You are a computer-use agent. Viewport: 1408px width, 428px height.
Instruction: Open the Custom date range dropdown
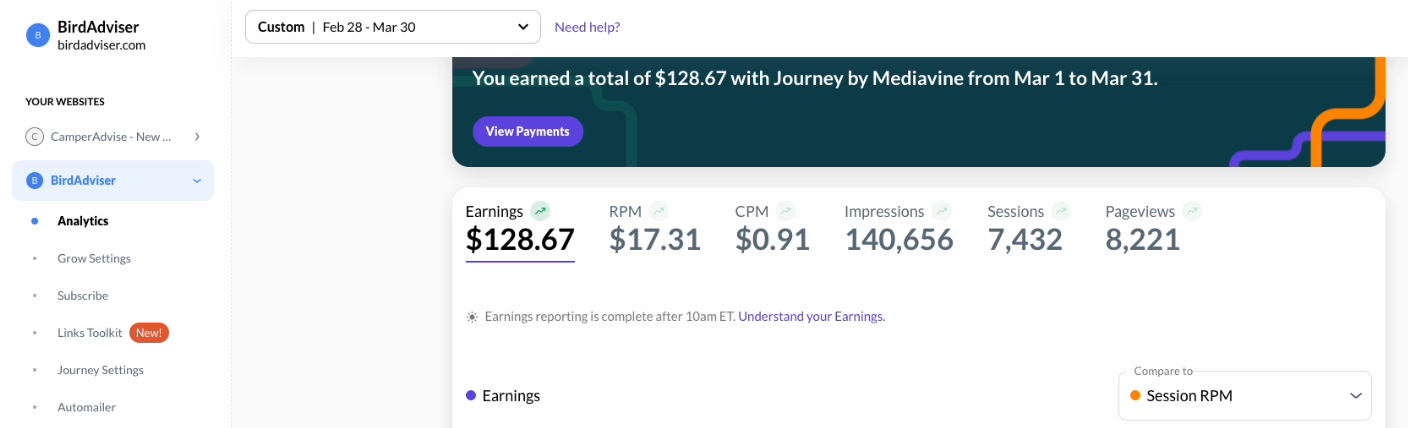point(393,27)
